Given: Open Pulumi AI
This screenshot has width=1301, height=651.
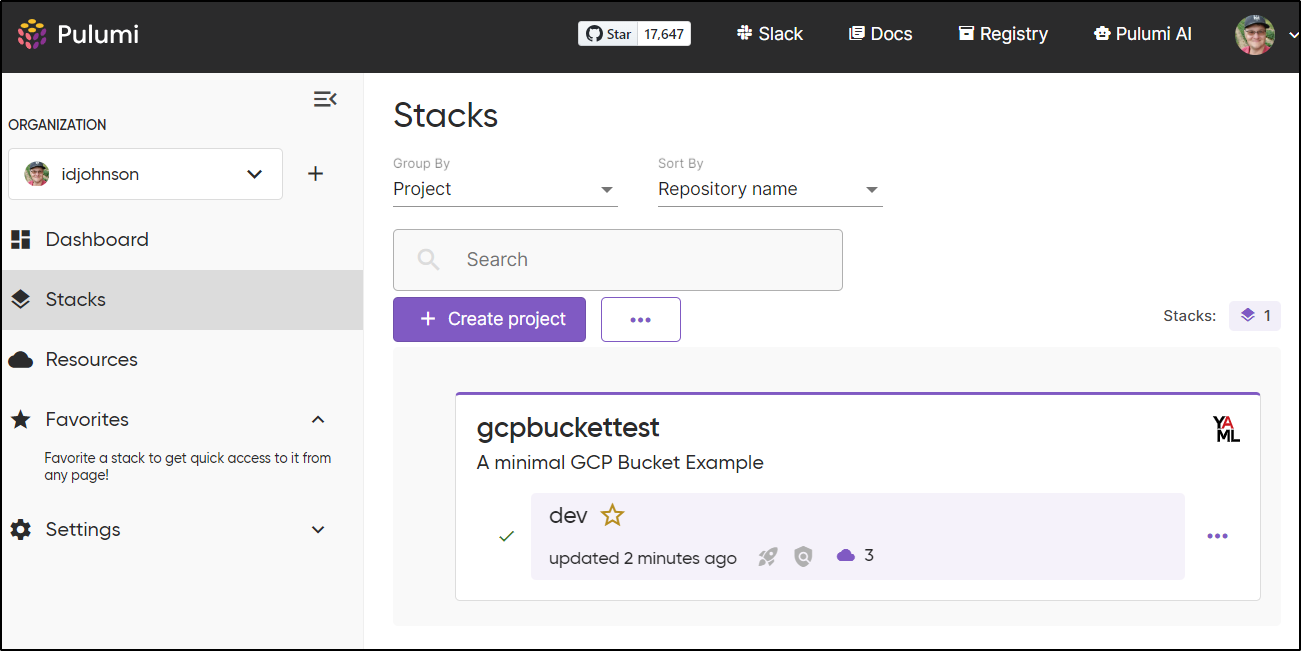Looking at the screenshot, I should (x=1143, y=34).
